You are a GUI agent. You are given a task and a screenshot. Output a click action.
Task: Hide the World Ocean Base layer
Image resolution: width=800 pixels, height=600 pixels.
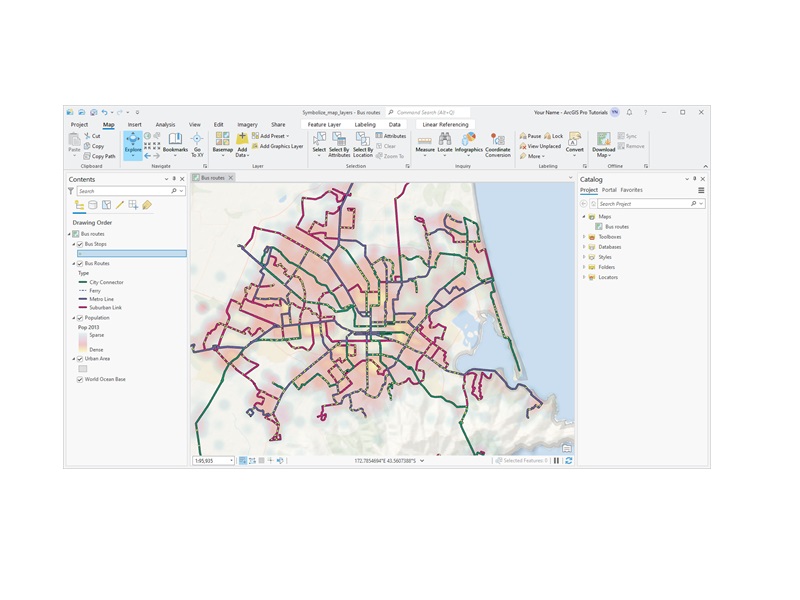[80, 380]
